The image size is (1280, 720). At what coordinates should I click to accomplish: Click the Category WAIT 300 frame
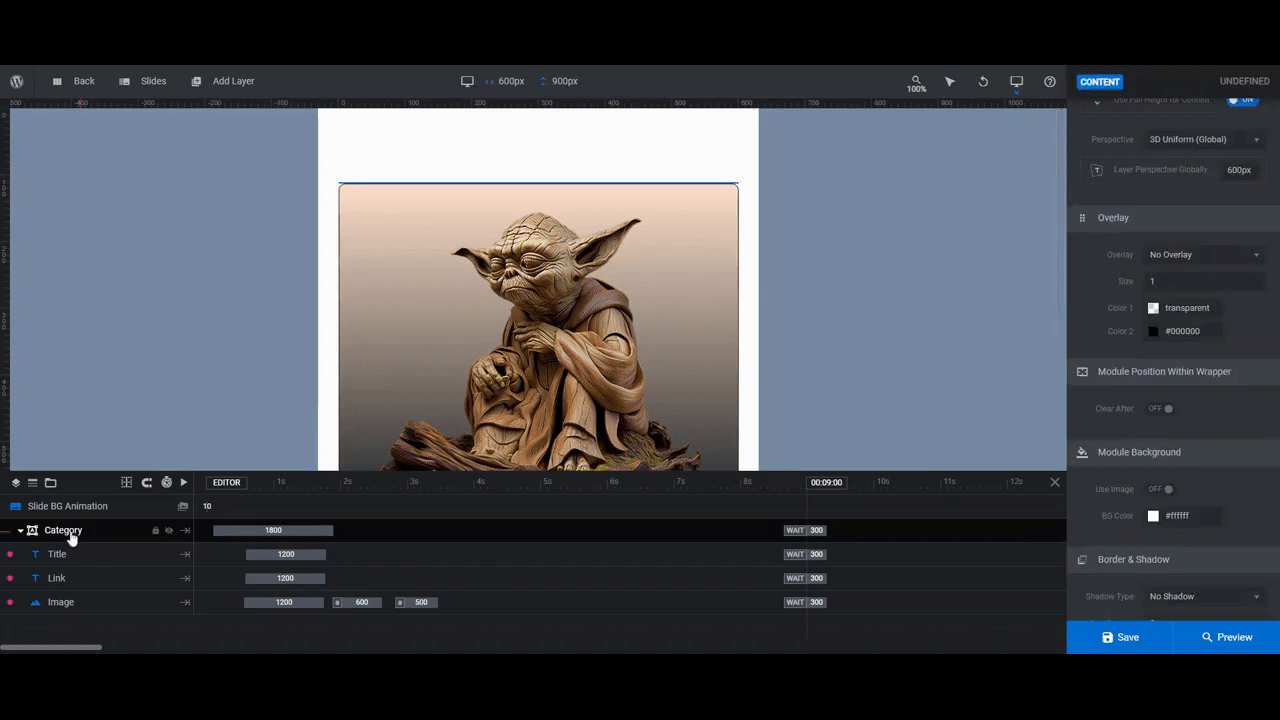pyautogui.click(x=805, y=531)
